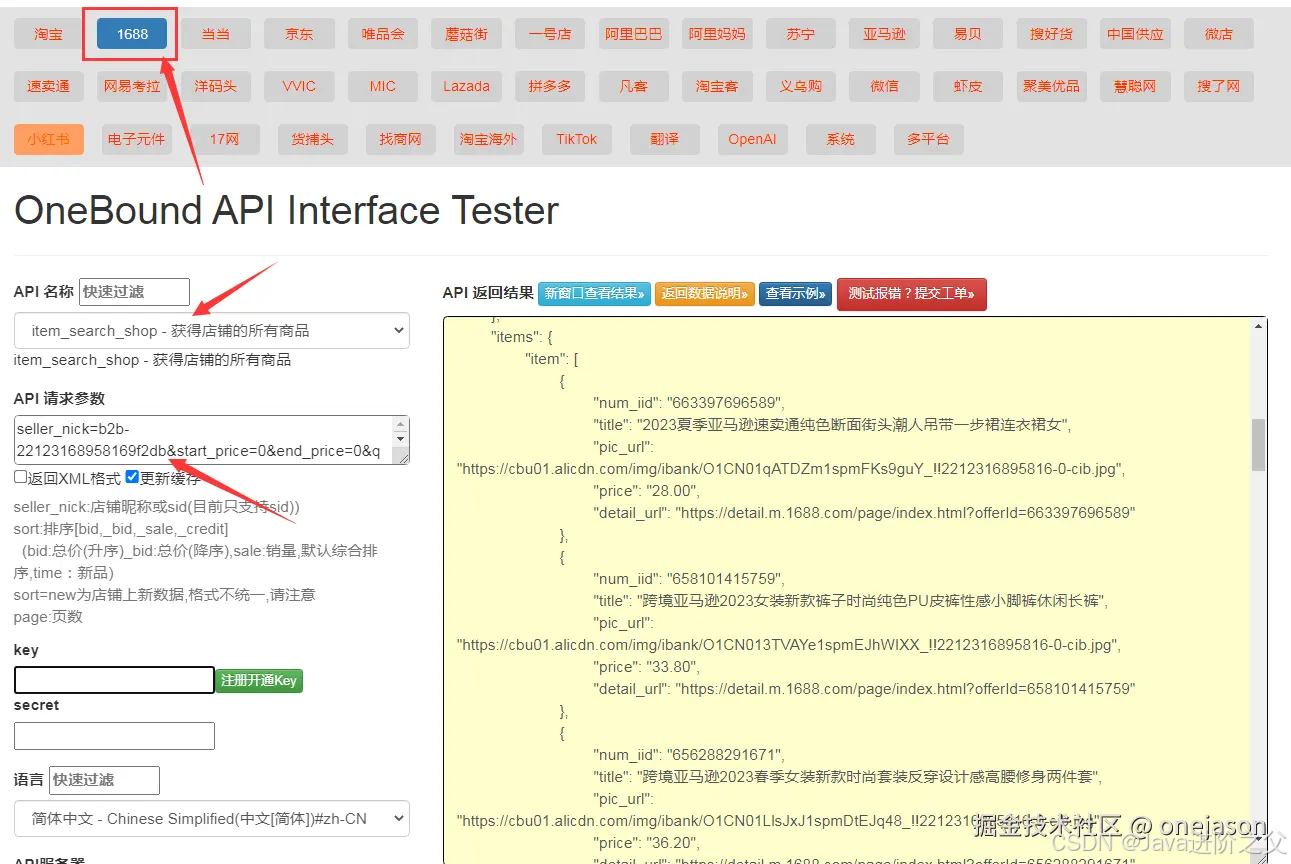The image size is (1291, 864).
Task: Open the 系统 tab
Action: click(840, 139)
